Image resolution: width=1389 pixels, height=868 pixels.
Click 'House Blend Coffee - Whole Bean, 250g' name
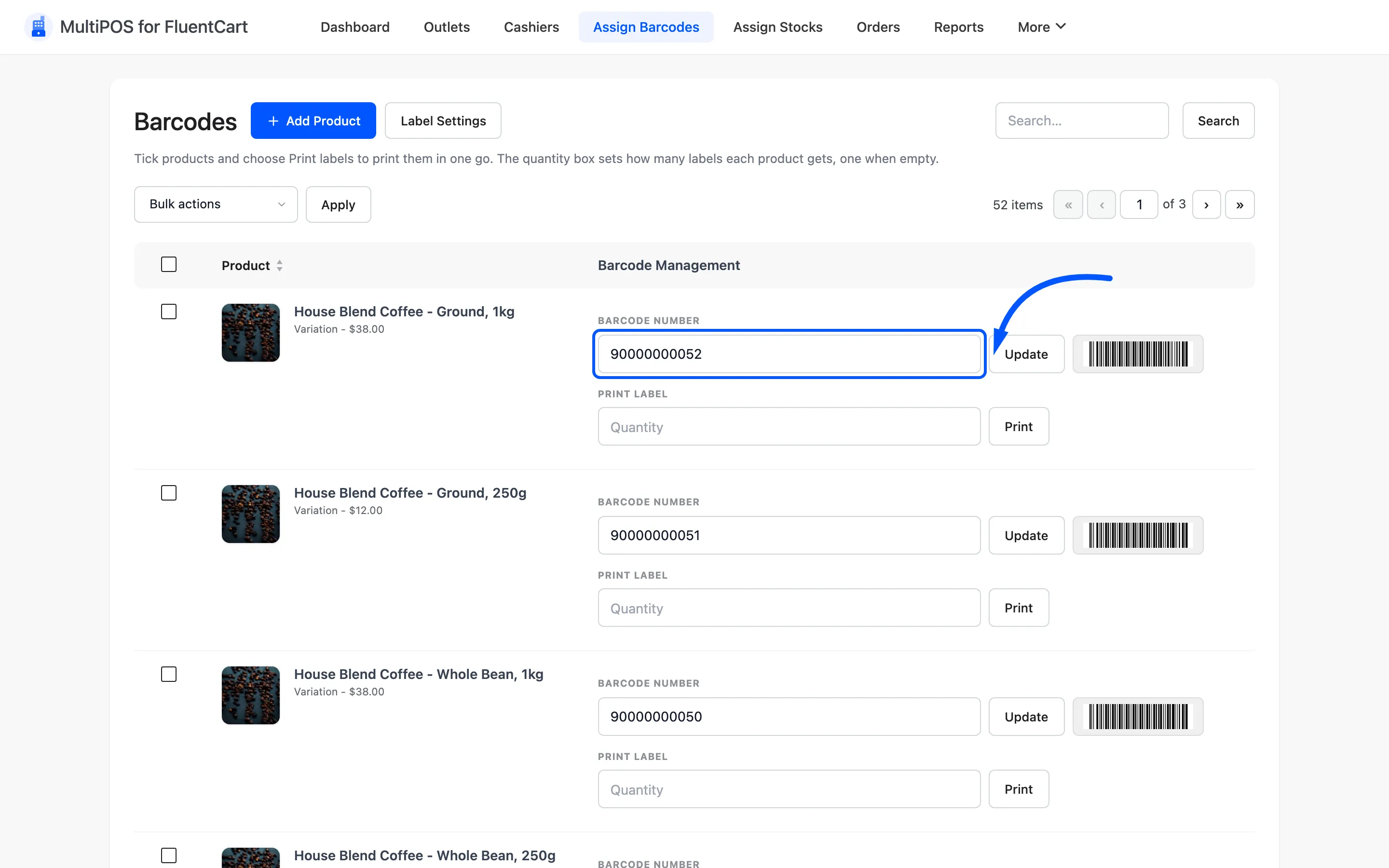(424, 856)
